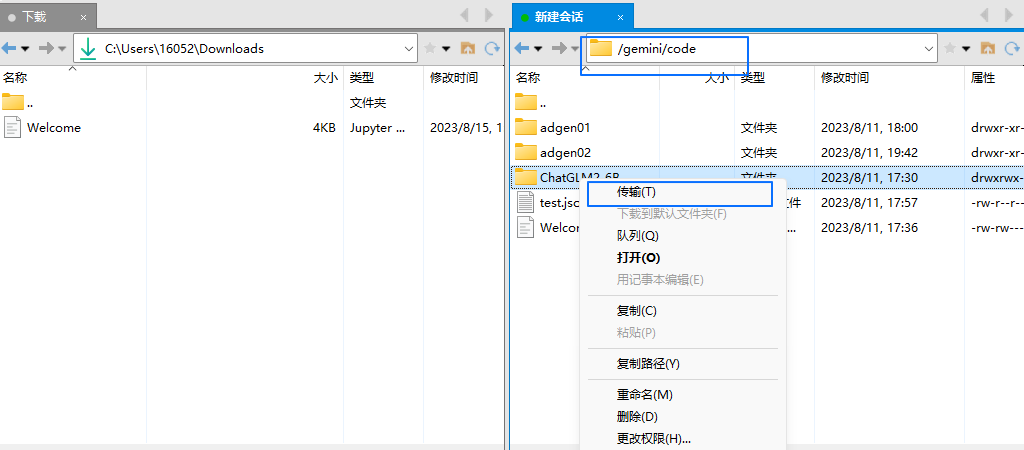This screenshot has height=450, width=1024.
Task: Select 删除(D) in the context menu
Action: click(637, 417)
